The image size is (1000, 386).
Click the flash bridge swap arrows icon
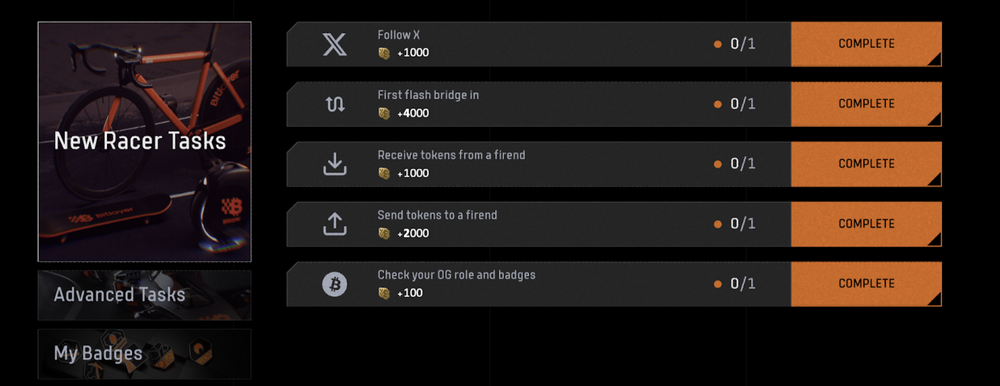335,105
